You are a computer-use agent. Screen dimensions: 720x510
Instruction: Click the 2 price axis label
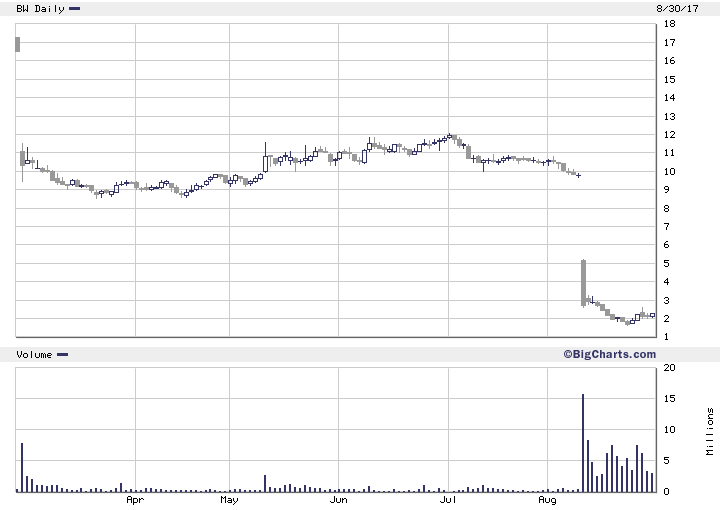tap(667, 319)
